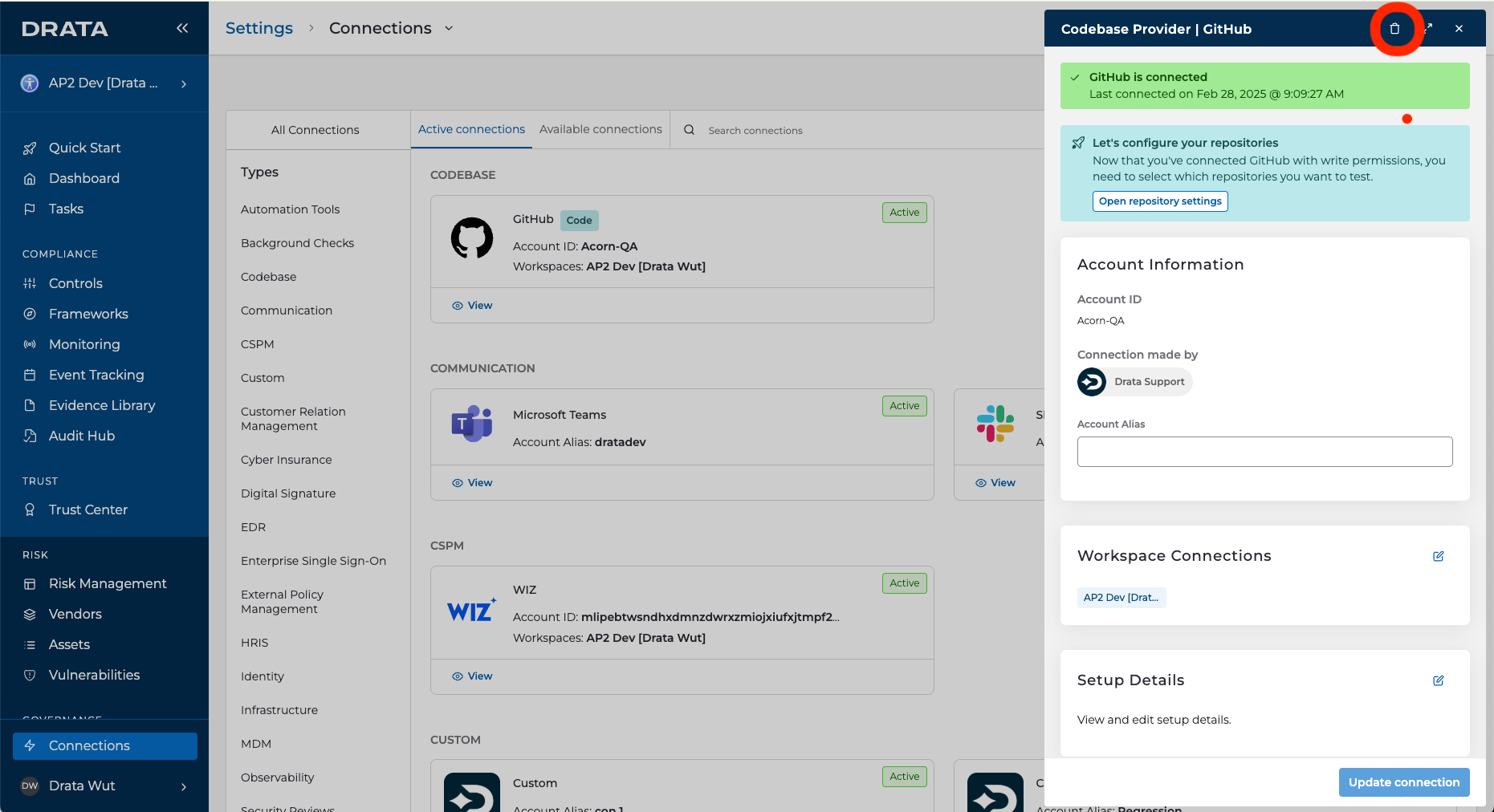Filter by Customer Relation Management type
This screenshot has width=1494, height=812.
tap(293, 419)
